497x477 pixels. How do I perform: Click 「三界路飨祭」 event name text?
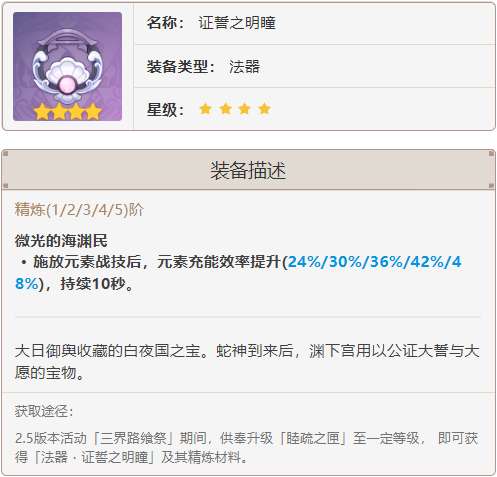click(x=133, y=438)
